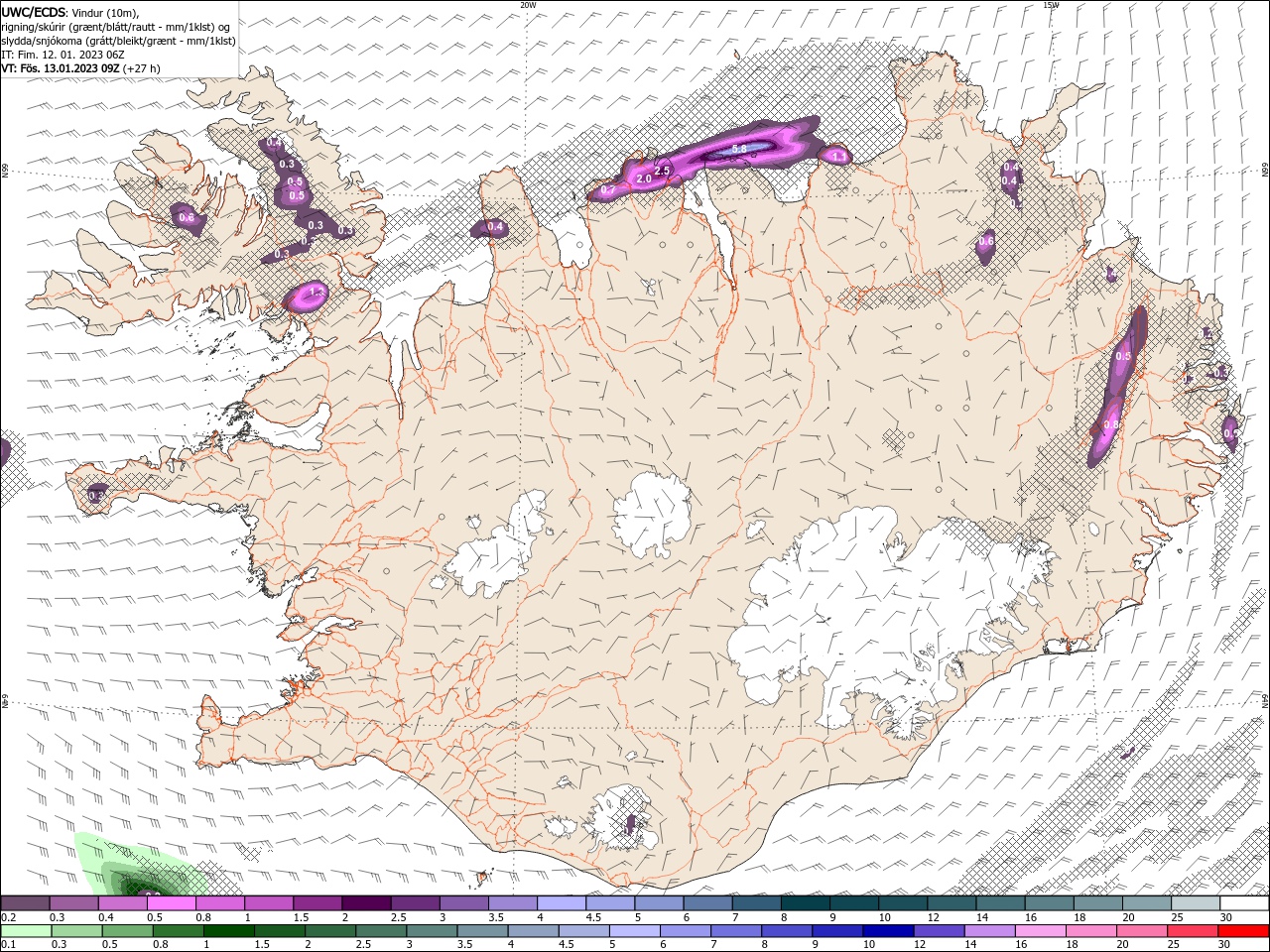Click the '(+27 h)' forecast offset text

[142, 68]
